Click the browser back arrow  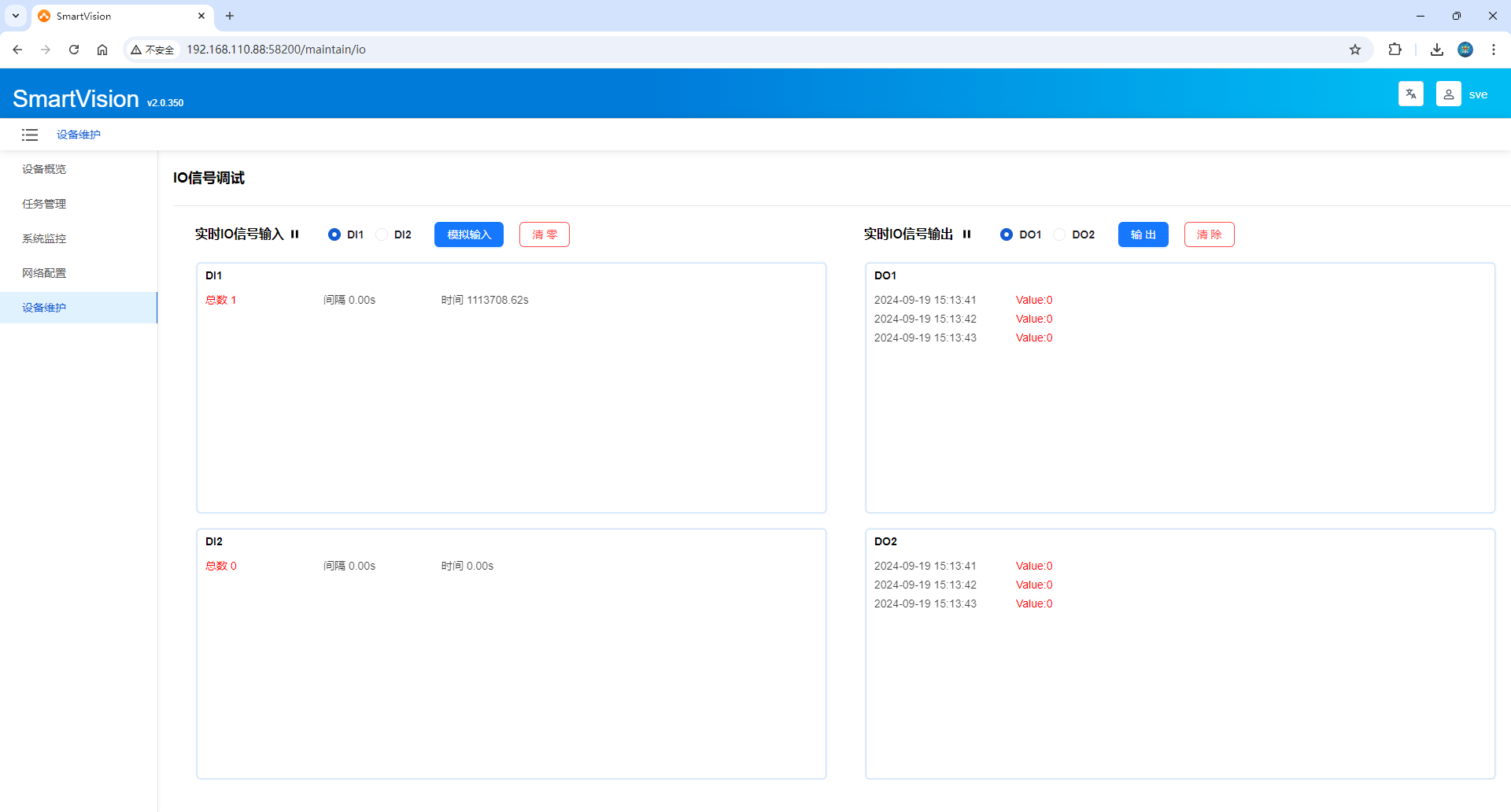pyautogui.click(x=17, y=50)
